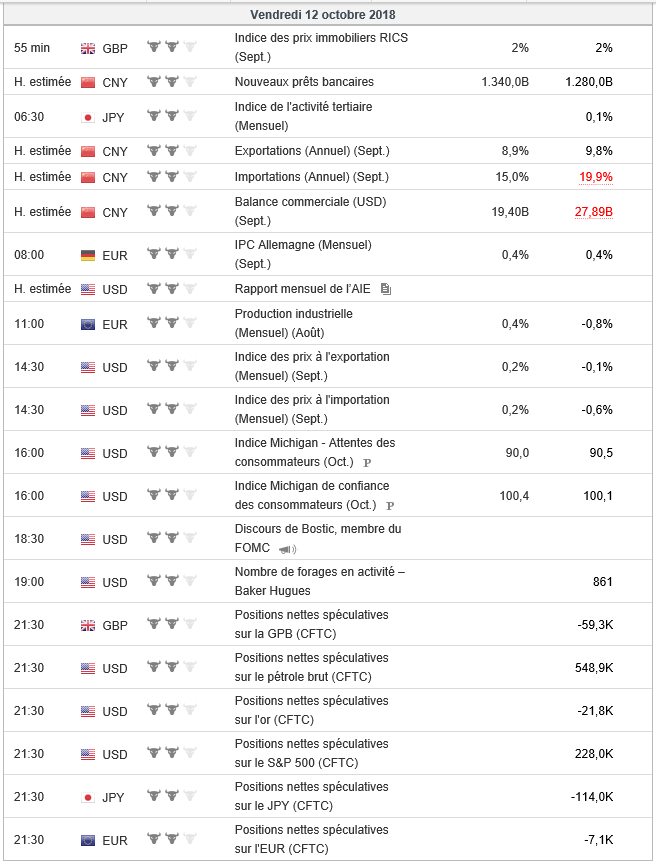Click the Vendredi 12 octobre 2018 date header
The width and height of the screenshot is (656, 866).
pyautogui.click(x=323, y=15)
